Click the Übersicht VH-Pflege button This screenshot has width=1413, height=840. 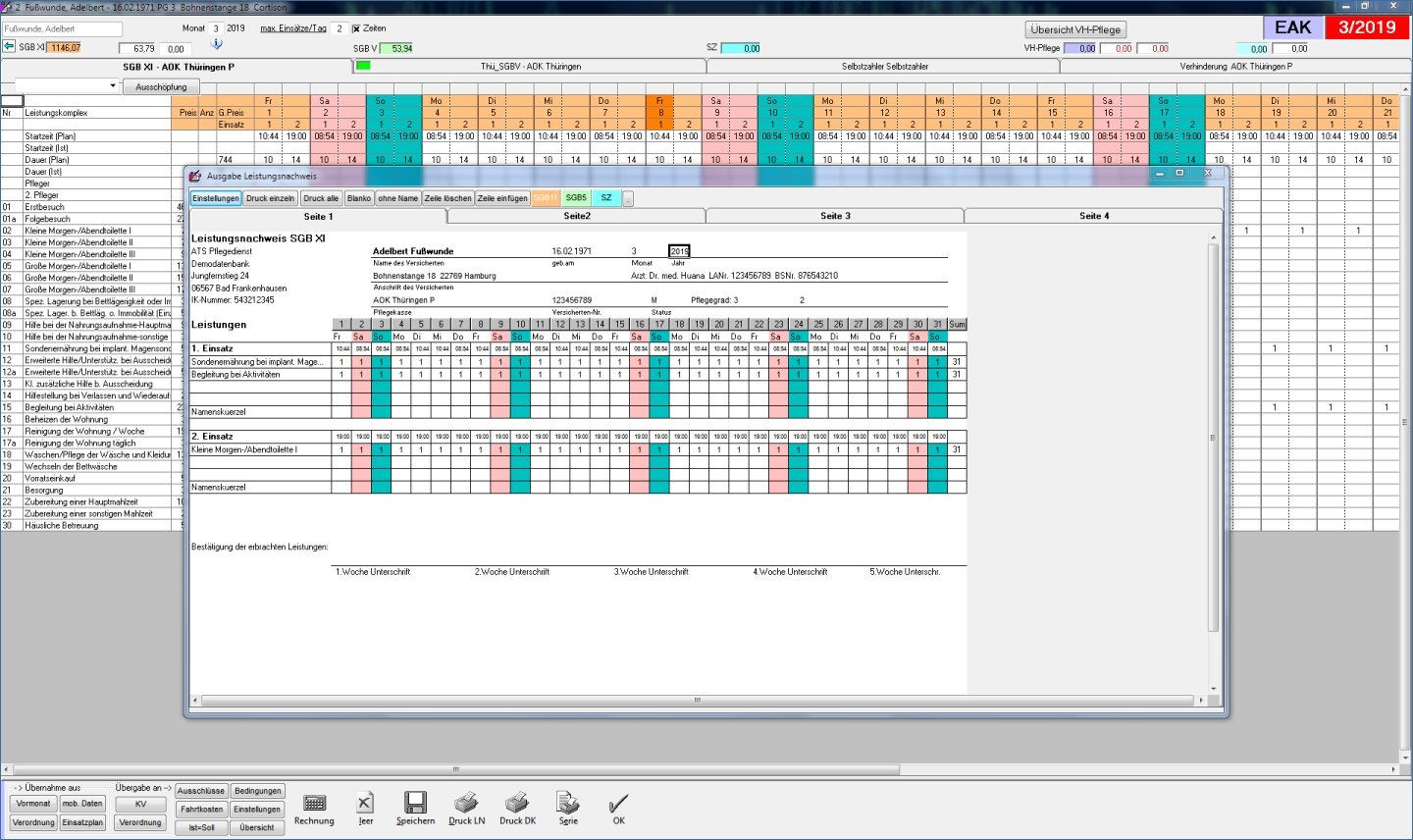tap(1075, 29)
